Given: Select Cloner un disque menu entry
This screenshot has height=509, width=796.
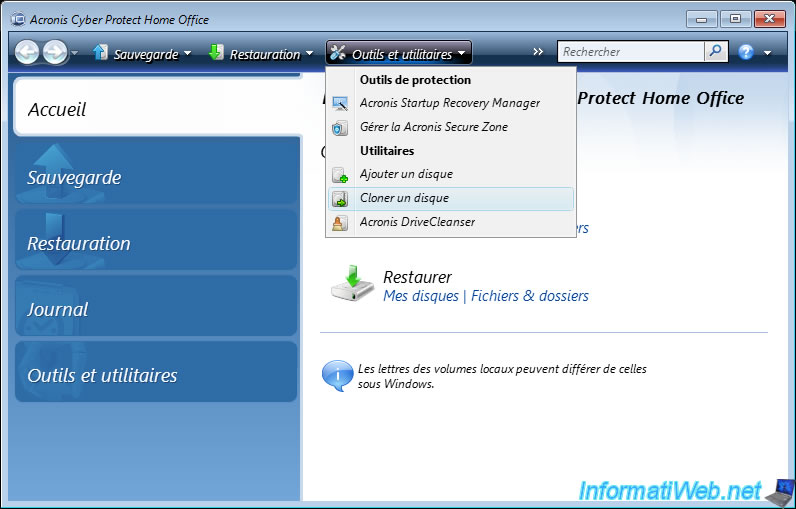Looking at the screenshot, I should click(404, 198).
